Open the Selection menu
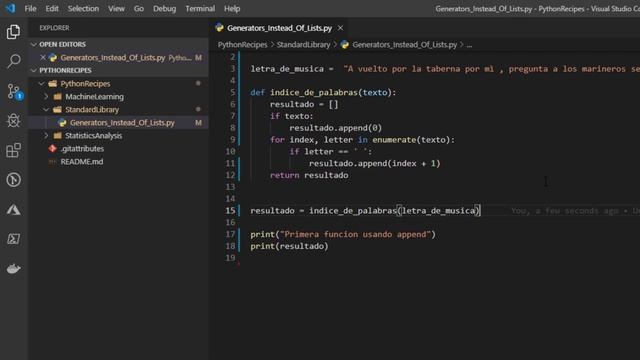 pos(83,8)
